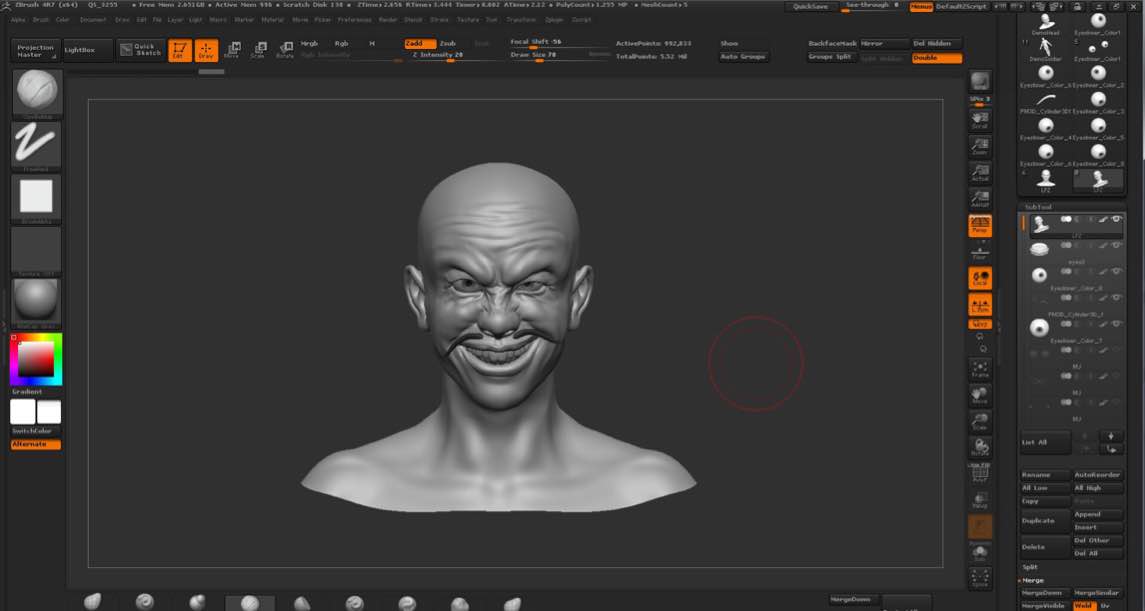The height and width of the screenshot is (611, 1145).
Task: Select the Rotate transform tool in top toolbar
Action: click(x=285, y=50)
